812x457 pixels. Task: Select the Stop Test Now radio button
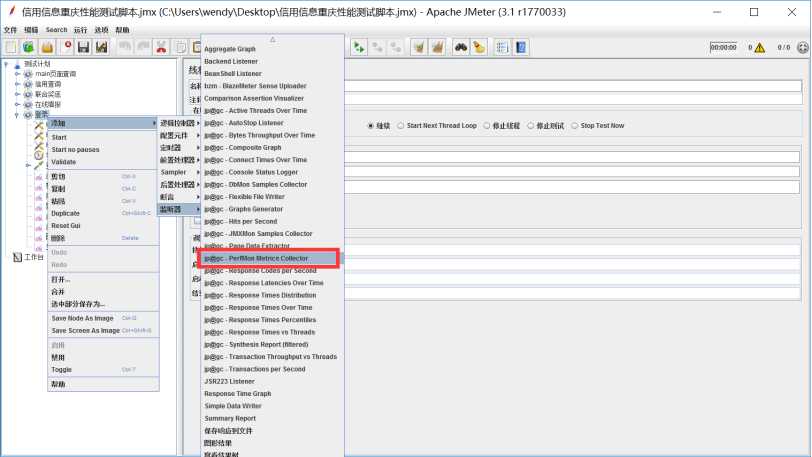(x=574, y=126)
